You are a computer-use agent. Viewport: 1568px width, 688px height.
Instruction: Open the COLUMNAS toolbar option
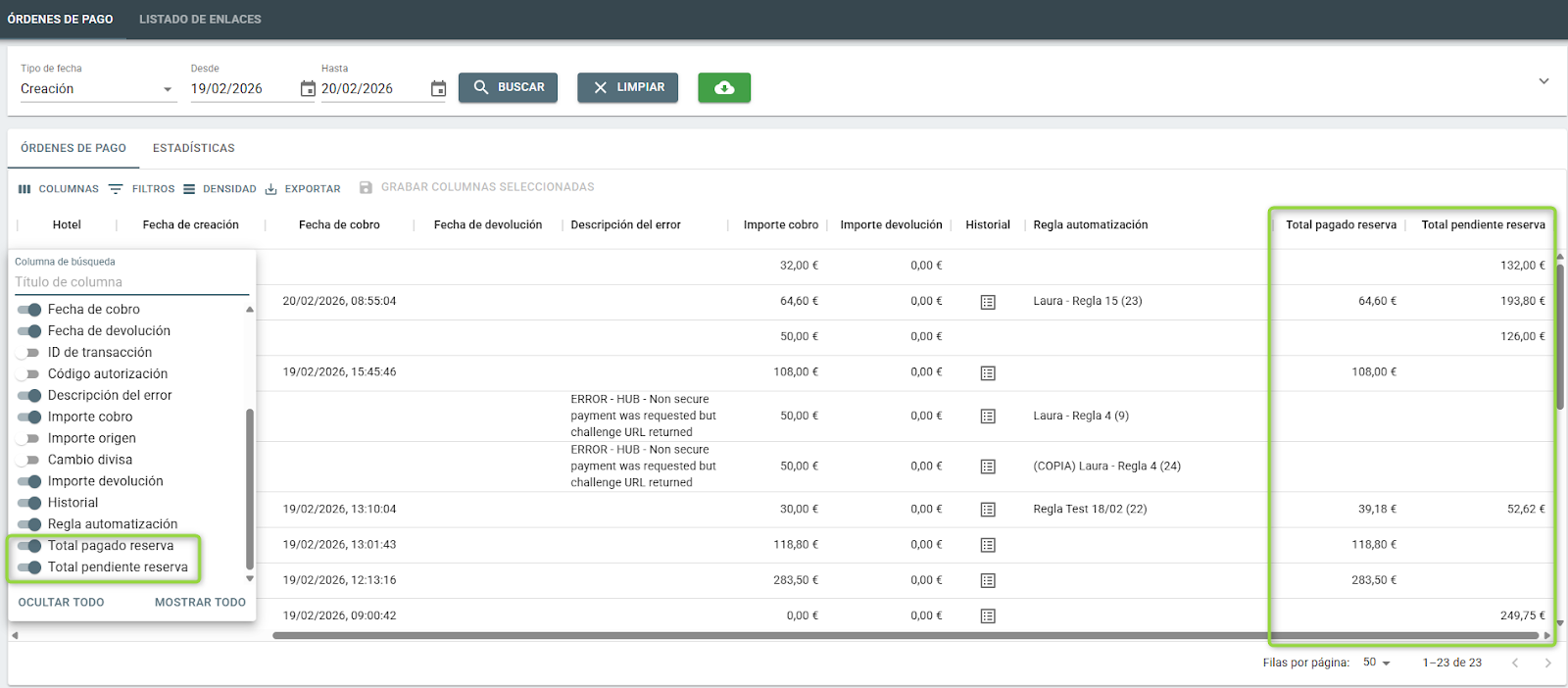[x=59, y=189]
